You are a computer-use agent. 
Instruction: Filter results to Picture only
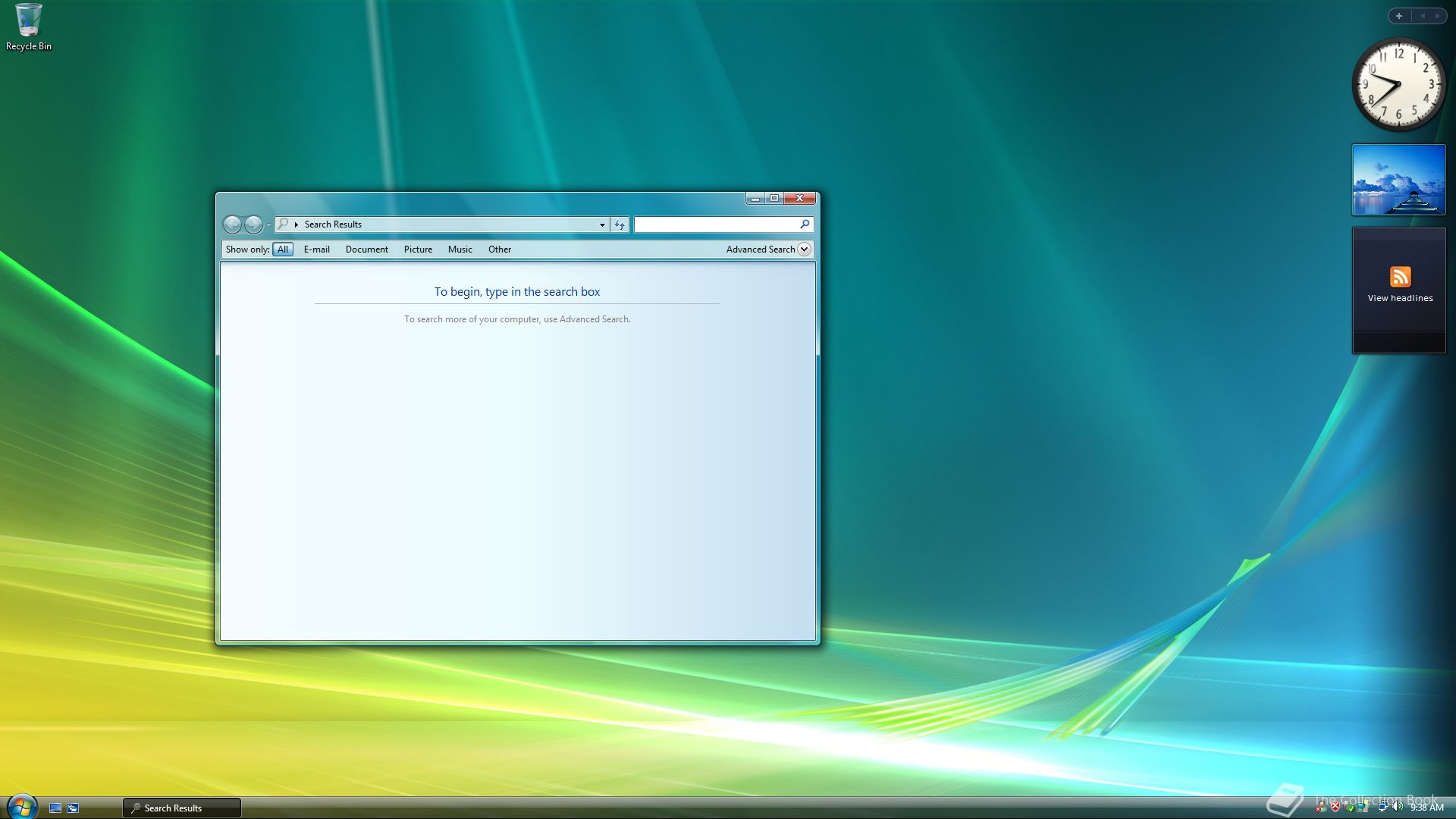tap(418, 249)
